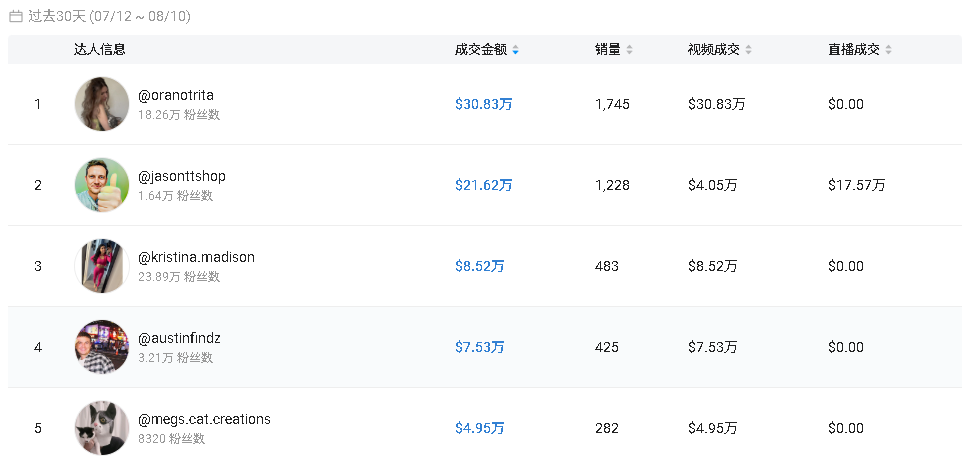The height and width of the screenshot is (466, 968).
Task: Open @austinfindz avatar photo
Action: coord(102,347)
